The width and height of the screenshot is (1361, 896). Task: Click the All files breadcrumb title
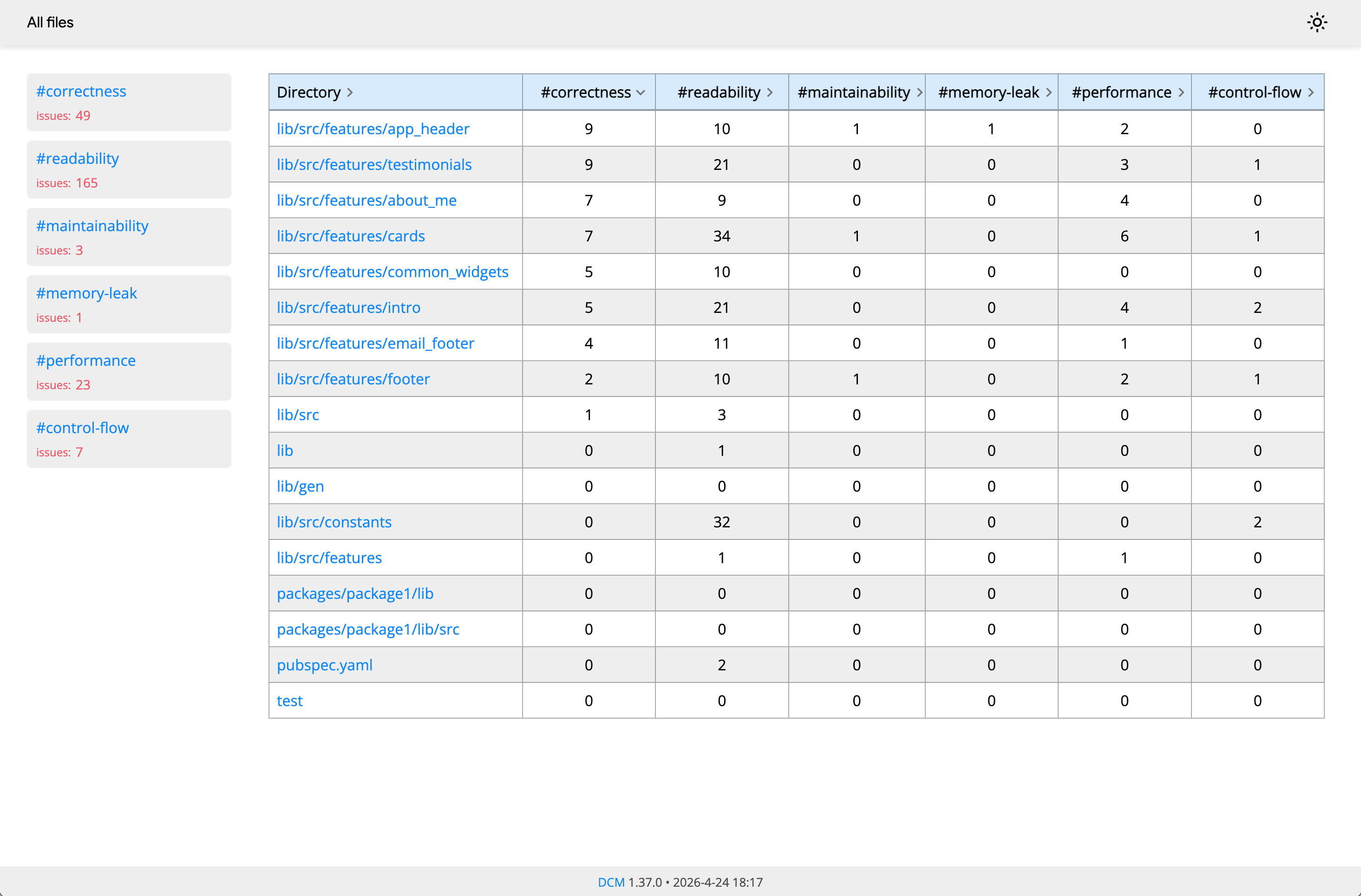coord(50,23)
